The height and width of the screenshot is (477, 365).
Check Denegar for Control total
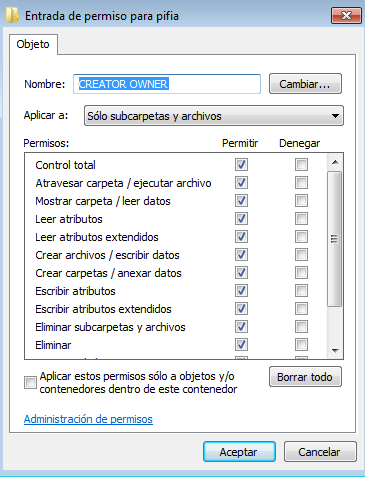pos(301,164)
